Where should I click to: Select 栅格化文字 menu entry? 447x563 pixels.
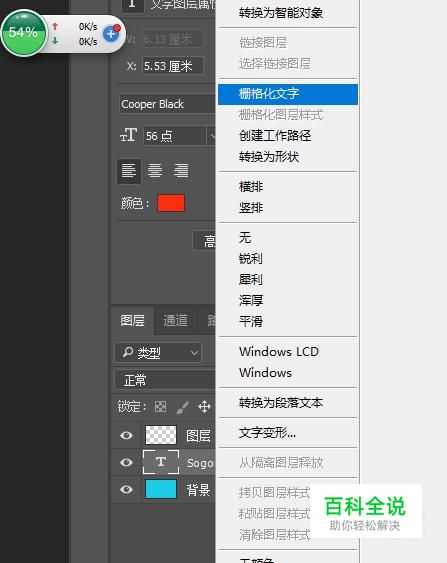pos(288,94)
